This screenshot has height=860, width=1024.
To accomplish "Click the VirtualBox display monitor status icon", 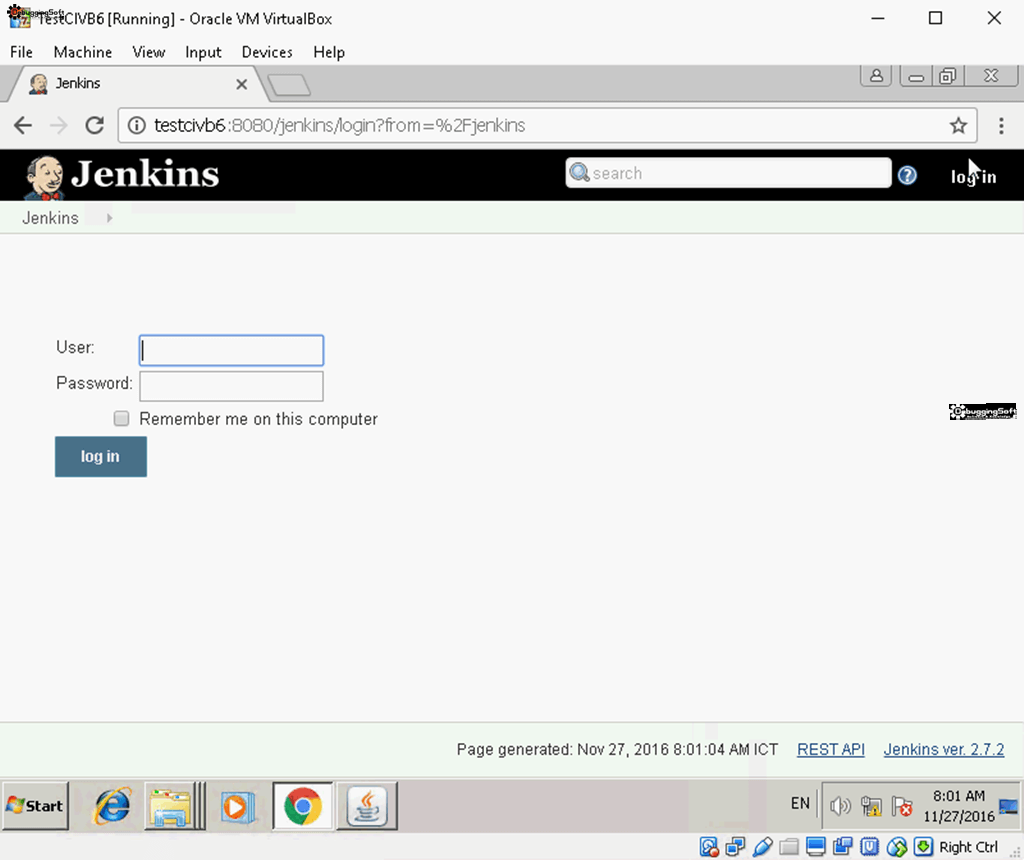I will click(x=816, y=847).
